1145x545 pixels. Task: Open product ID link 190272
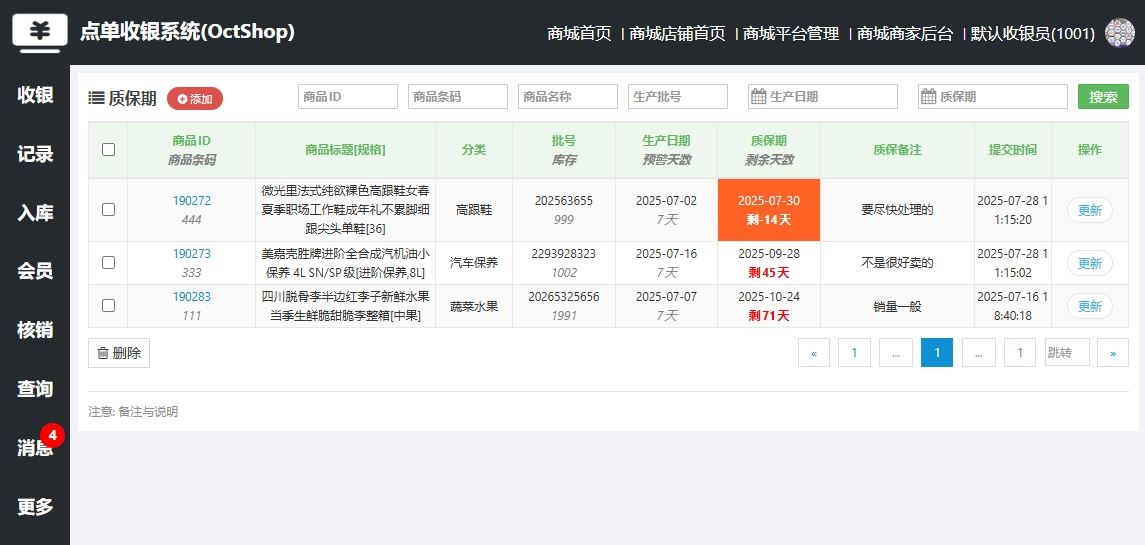pyautogui.click(x=191, y=201)
